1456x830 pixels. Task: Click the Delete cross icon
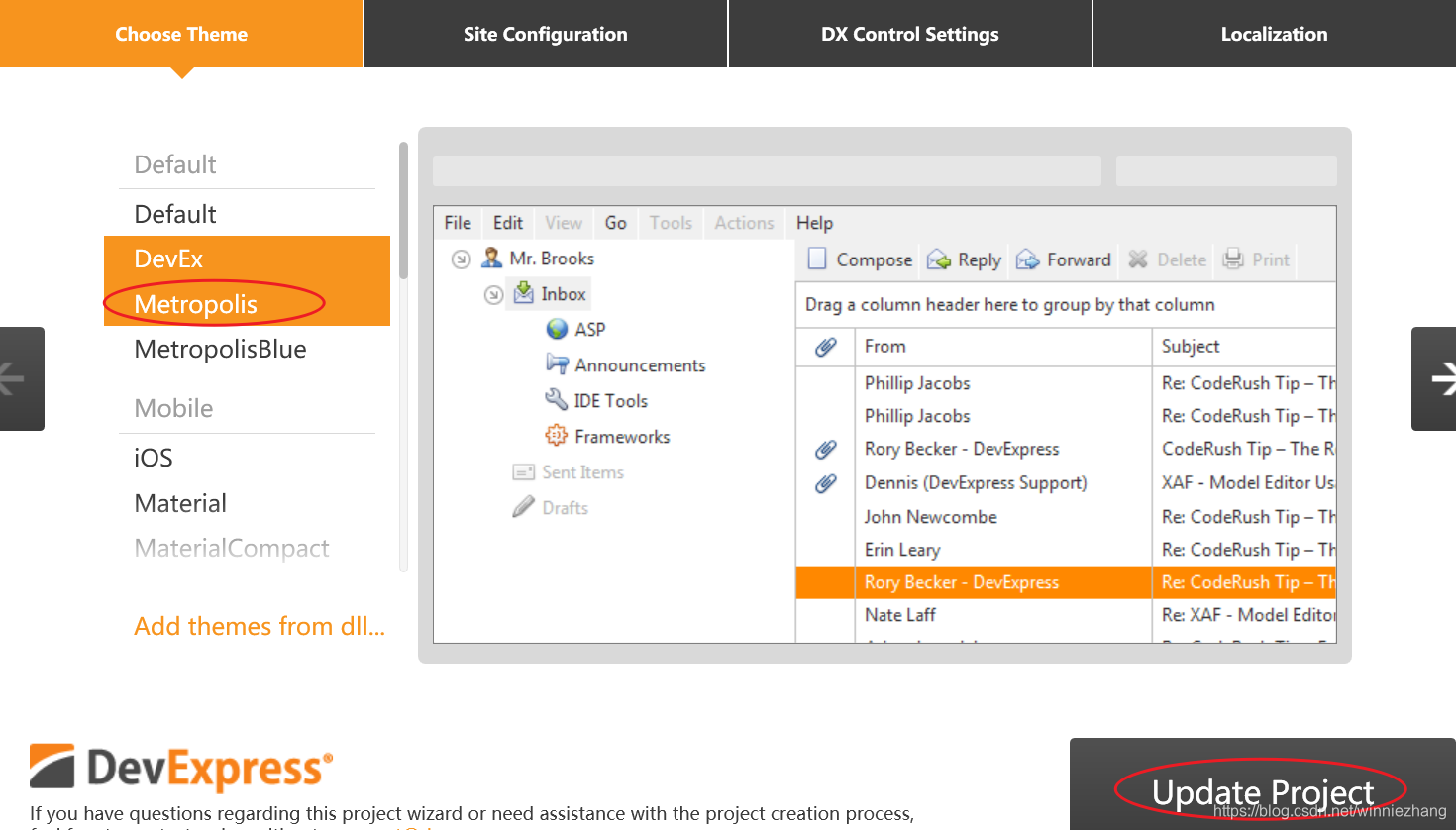1138,259
